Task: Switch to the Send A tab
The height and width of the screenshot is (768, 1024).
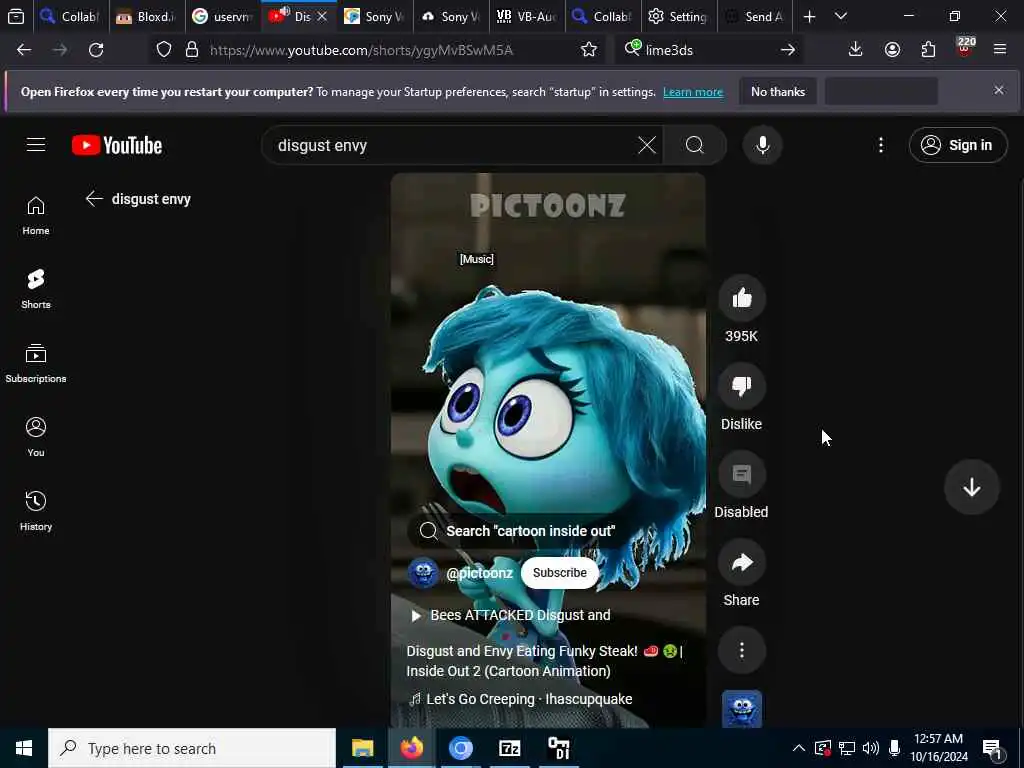Action: tap(754, 17)
